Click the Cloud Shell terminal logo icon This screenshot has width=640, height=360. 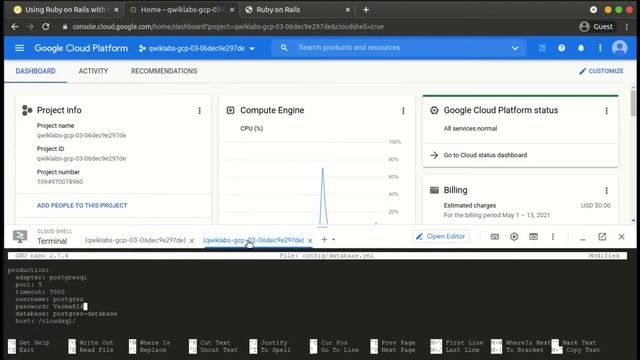[x=20, y=236]
